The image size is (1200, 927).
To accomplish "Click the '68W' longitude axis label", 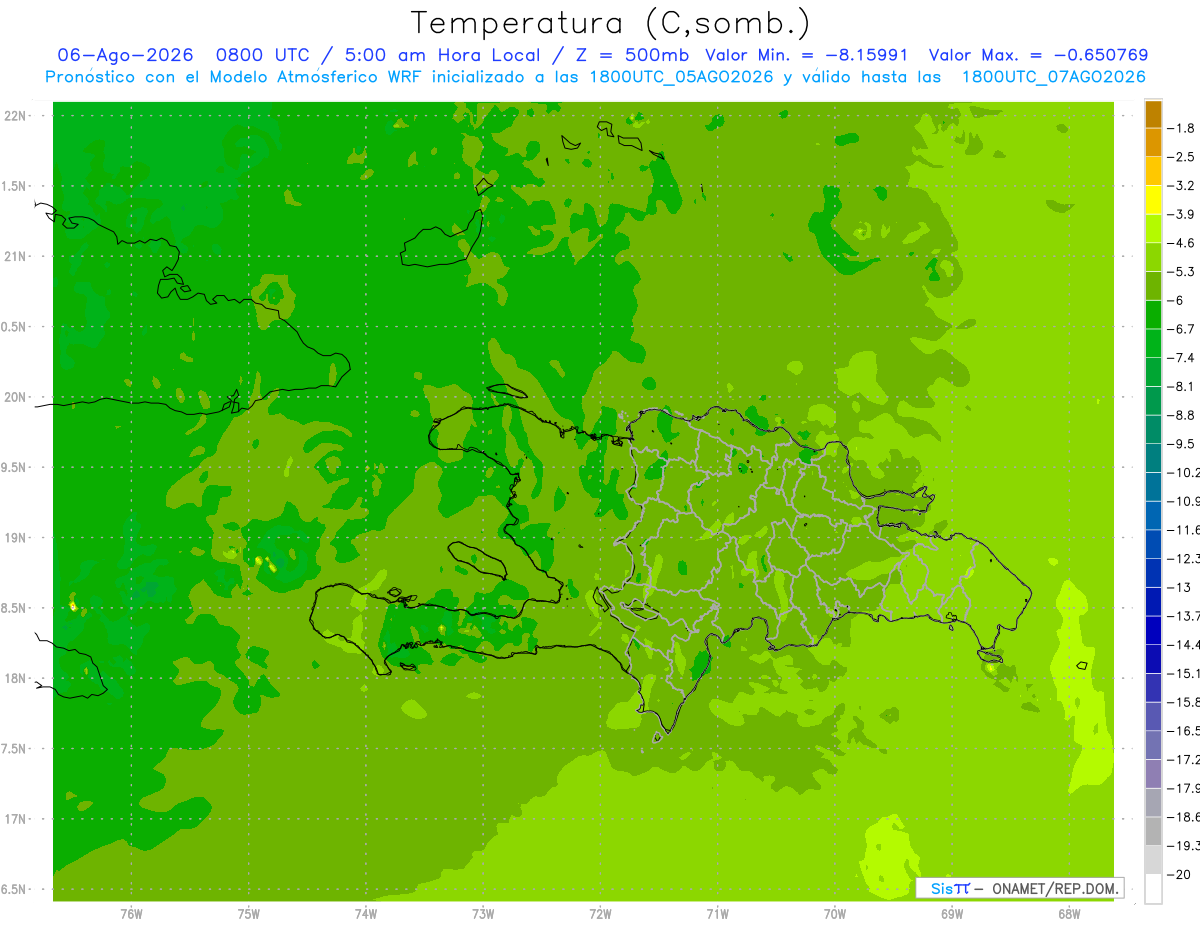I will click(1069, 913).
